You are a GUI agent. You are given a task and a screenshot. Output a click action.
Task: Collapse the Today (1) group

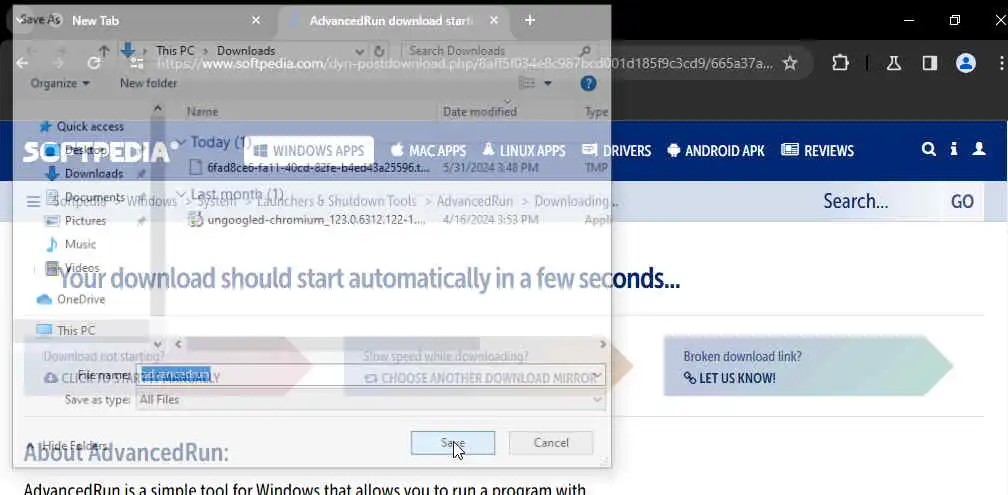(182, 142)
